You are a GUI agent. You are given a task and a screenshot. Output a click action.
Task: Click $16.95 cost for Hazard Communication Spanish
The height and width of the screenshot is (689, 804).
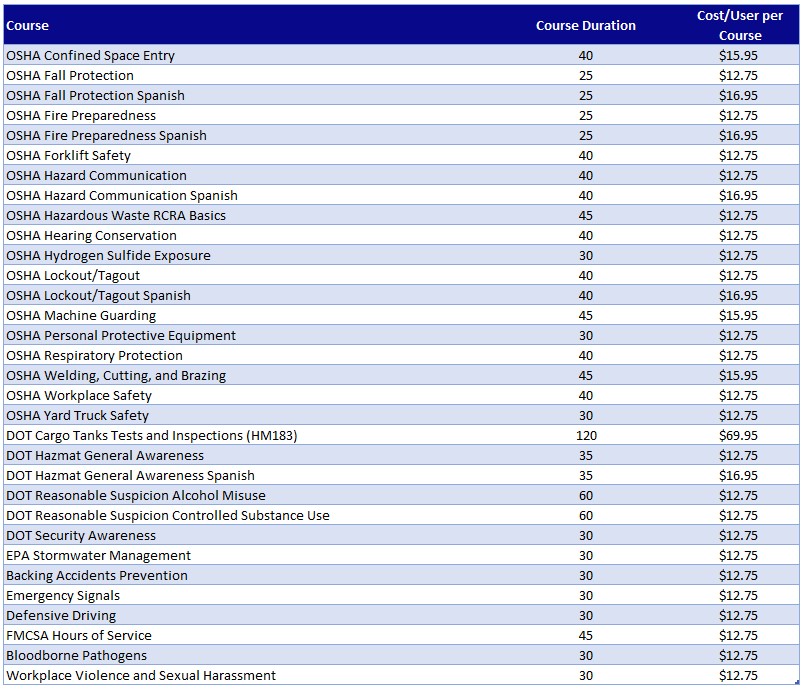tap(738, 195)
